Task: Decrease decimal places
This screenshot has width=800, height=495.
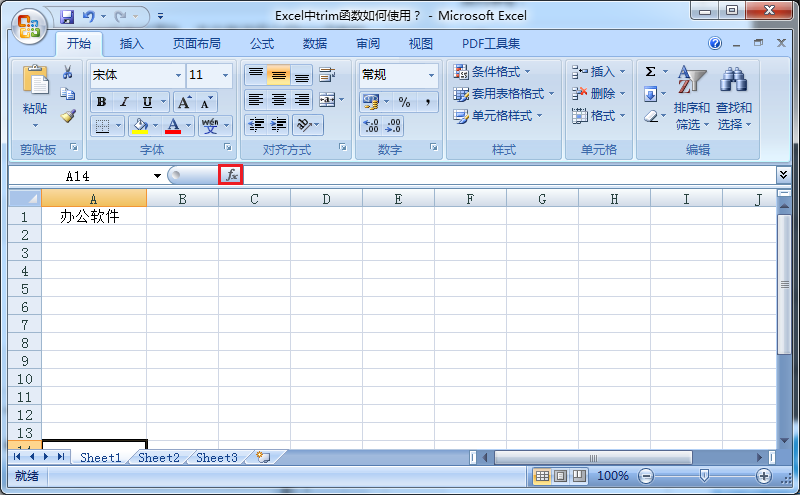Action: coord(393,126)
